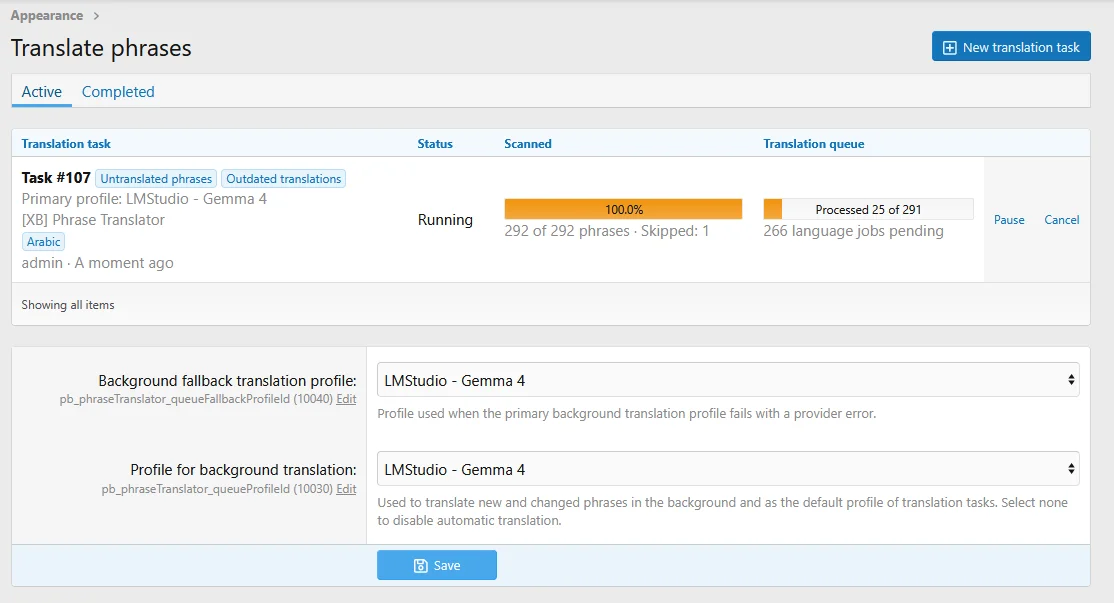Click '266 language jobs pending' text

coord(853,231)
